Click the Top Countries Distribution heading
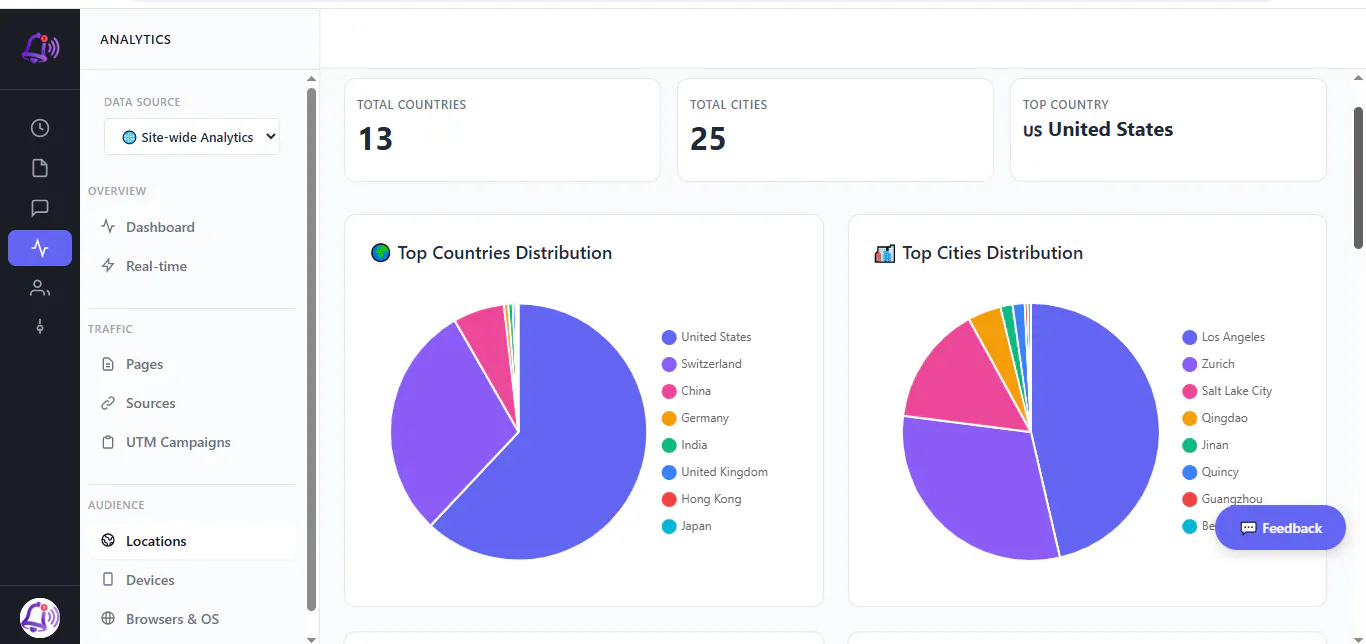The width and height of the screenshot is (1366, 644). 505,253
